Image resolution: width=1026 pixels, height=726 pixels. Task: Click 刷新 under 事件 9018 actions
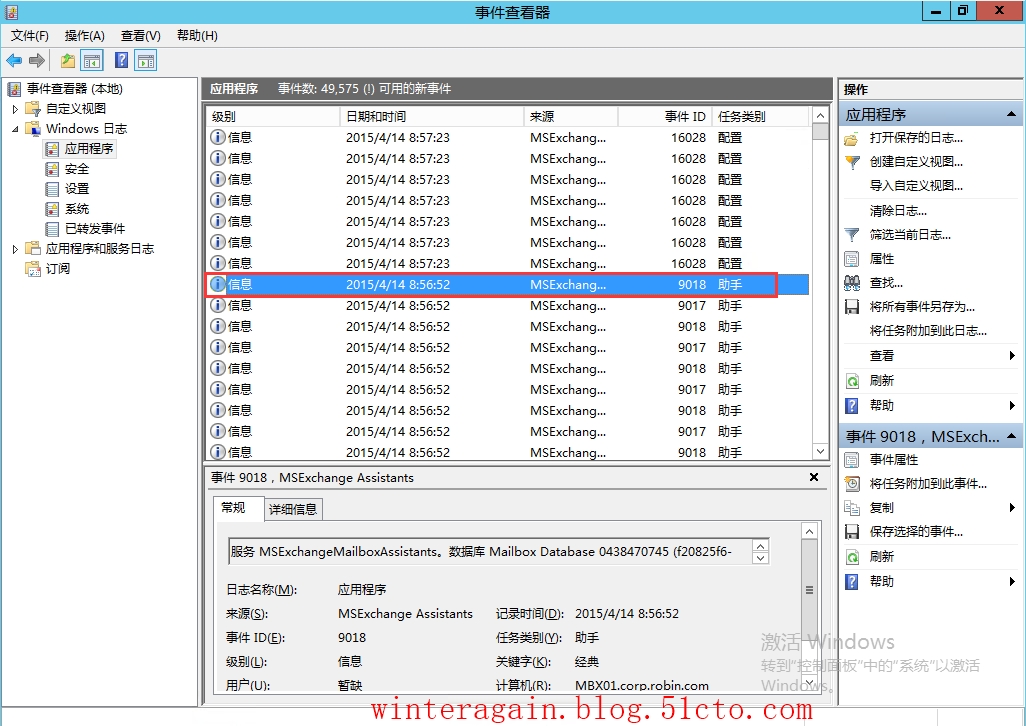(x=881, y=557)
